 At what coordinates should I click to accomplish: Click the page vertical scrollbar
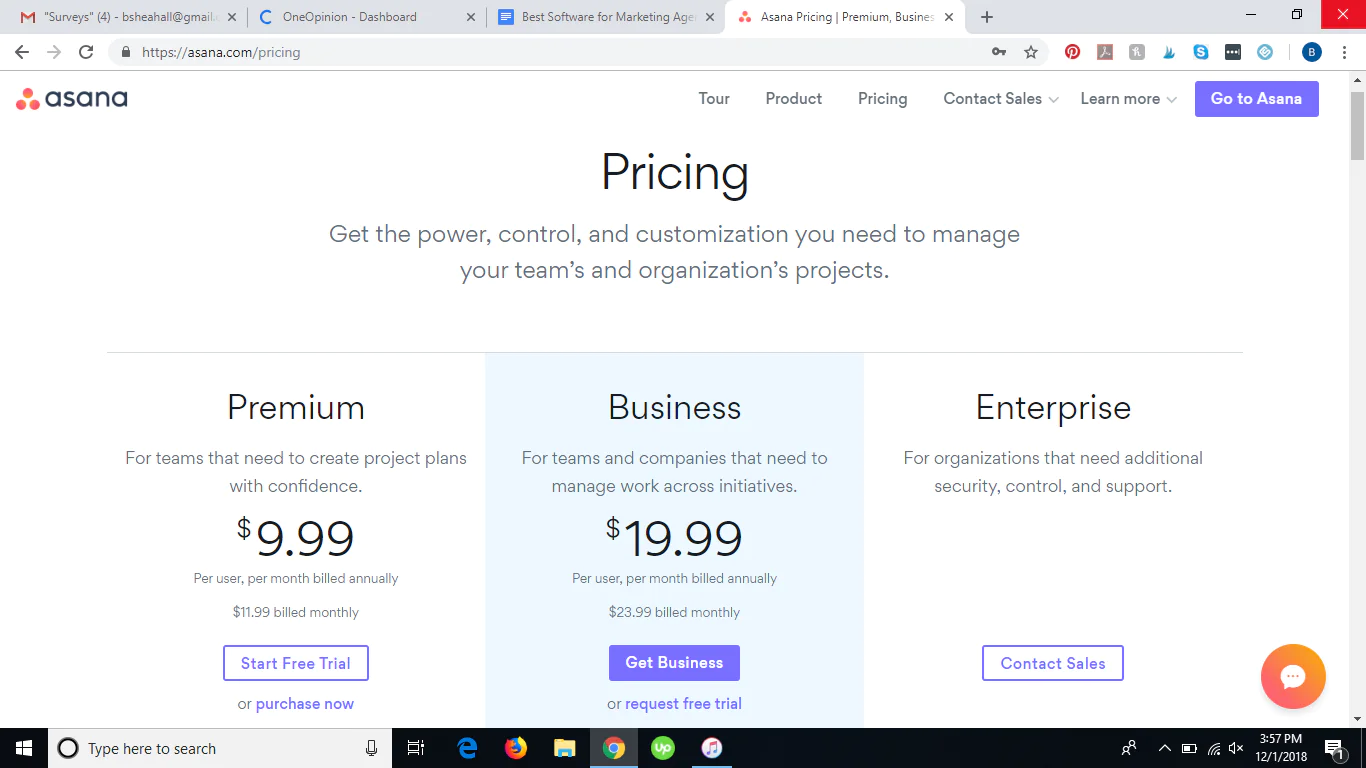1357,398
